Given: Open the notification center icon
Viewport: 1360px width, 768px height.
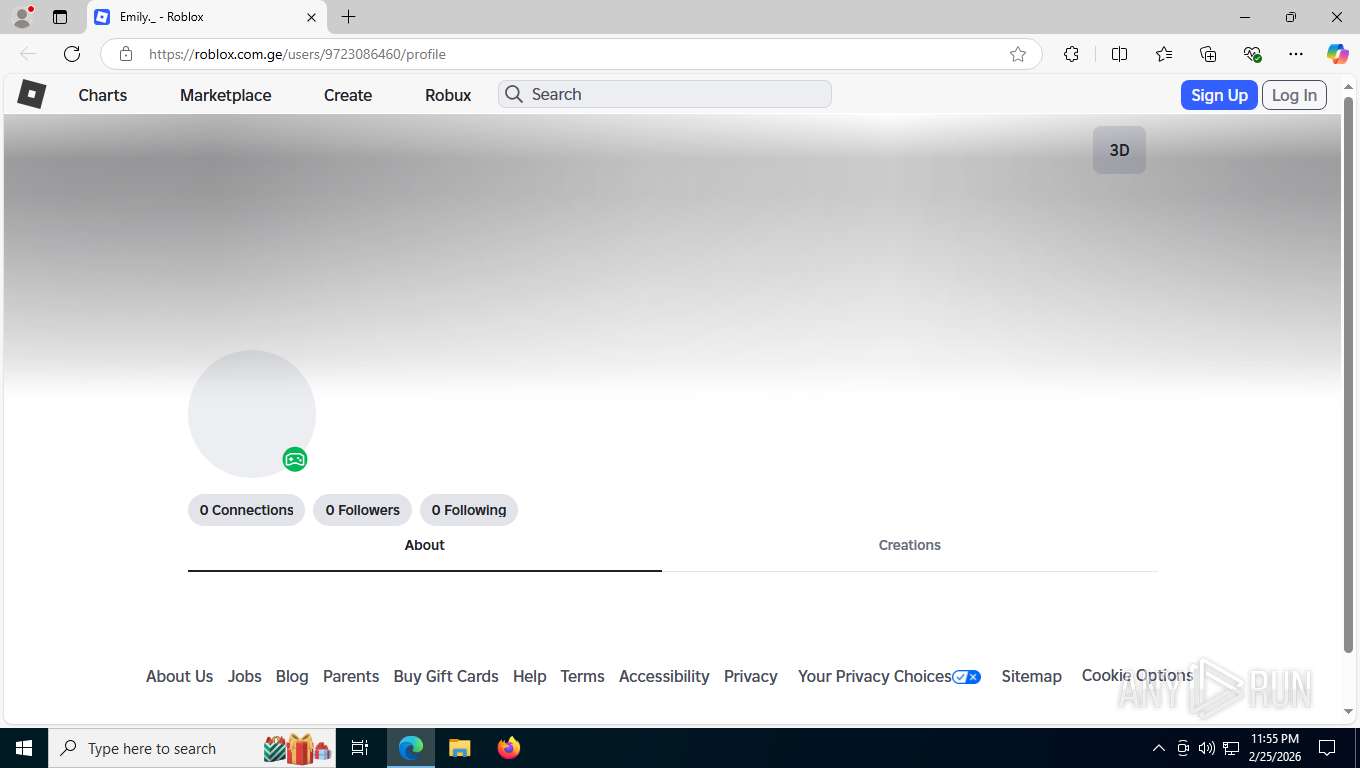Looking at the screenshot, I should [x=1327, y=748].
